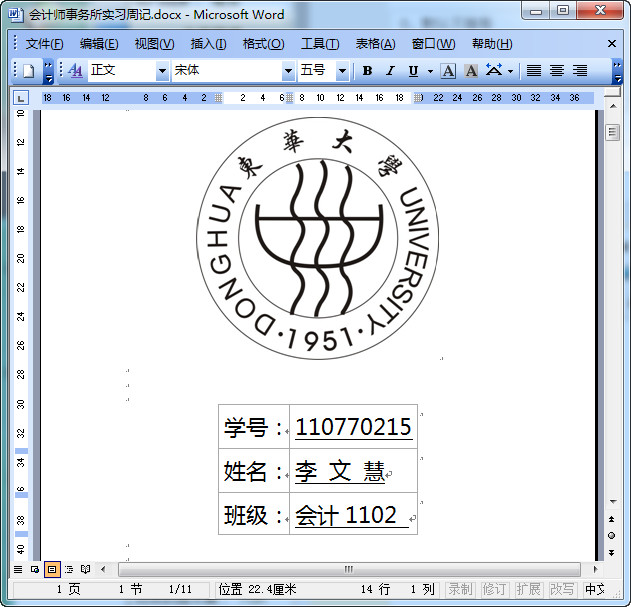Viewport: 631px width, 607px height.
Task: Go to next page button
Action: [x=612, y=552]
